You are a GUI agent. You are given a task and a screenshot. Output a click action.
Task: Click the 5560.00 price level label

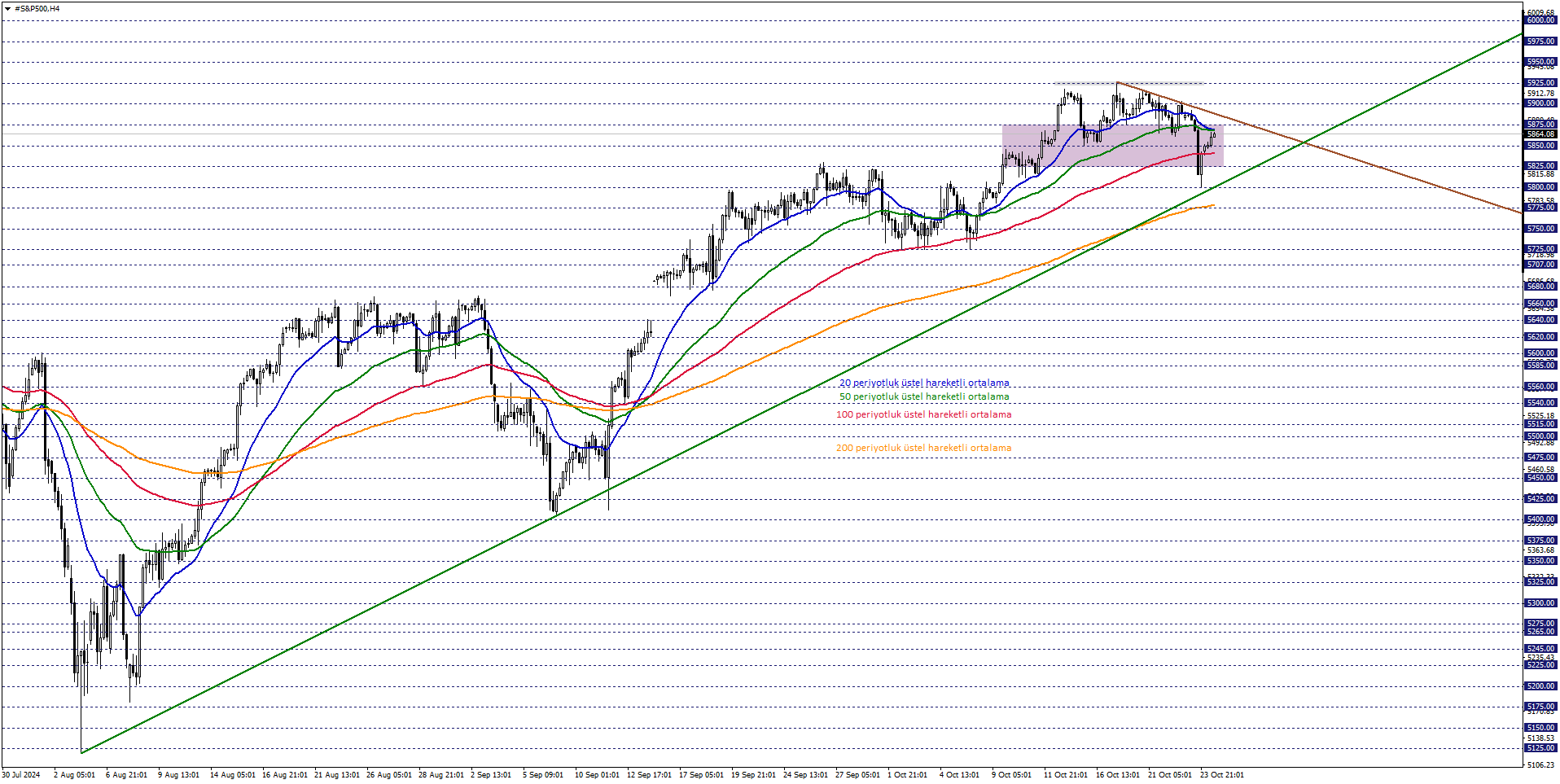(1540, 388)
